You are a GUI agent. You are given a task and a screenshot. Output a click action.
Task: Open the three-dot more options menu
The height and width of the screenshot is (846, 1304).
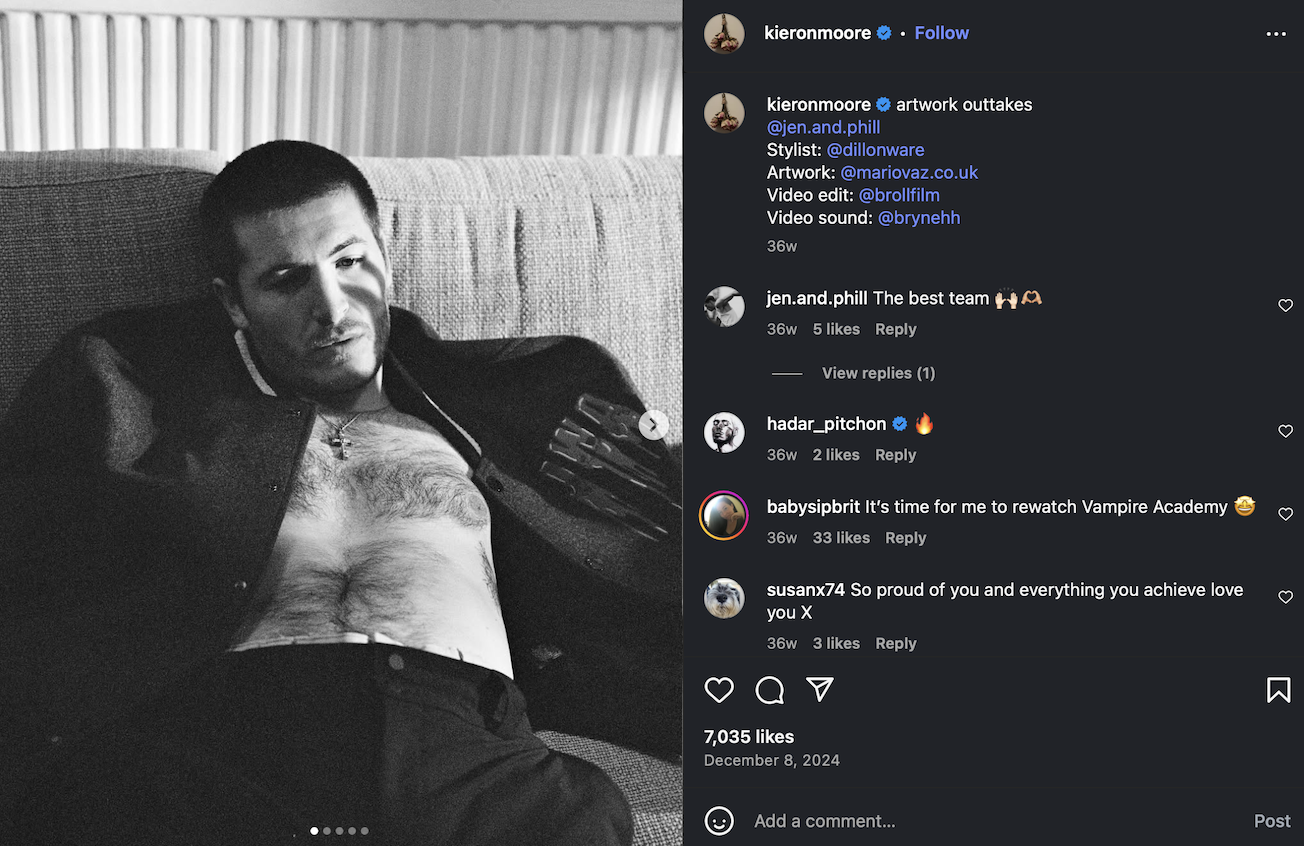point(1276,34)
